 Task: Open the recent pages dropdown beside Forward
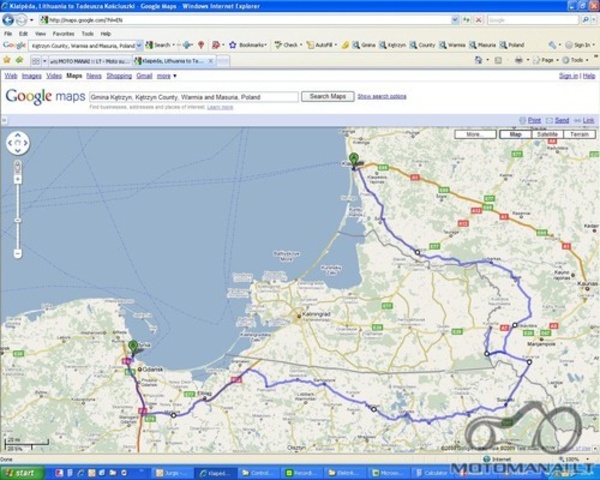(x=32, y=20)
